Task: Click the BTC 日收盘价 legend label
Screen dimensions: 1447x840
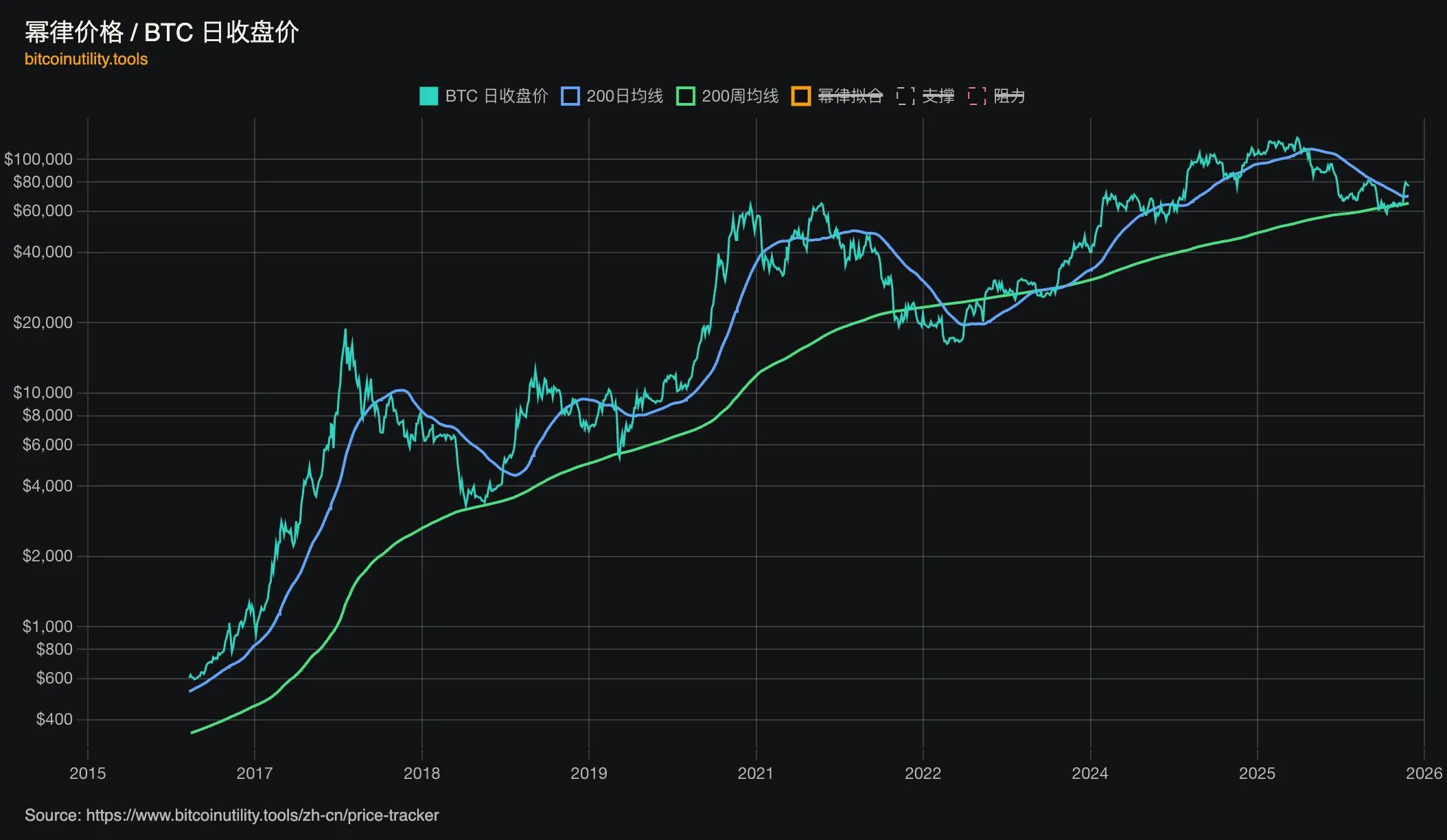Action: point(496,96)
